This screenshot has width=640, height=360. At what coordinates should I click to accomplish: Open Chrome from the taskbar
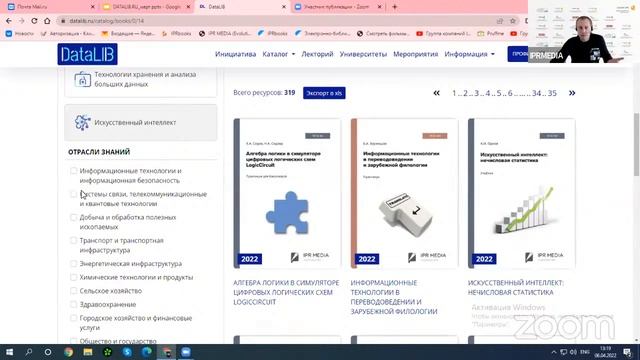pyautogui.click(x=68, y=352)
